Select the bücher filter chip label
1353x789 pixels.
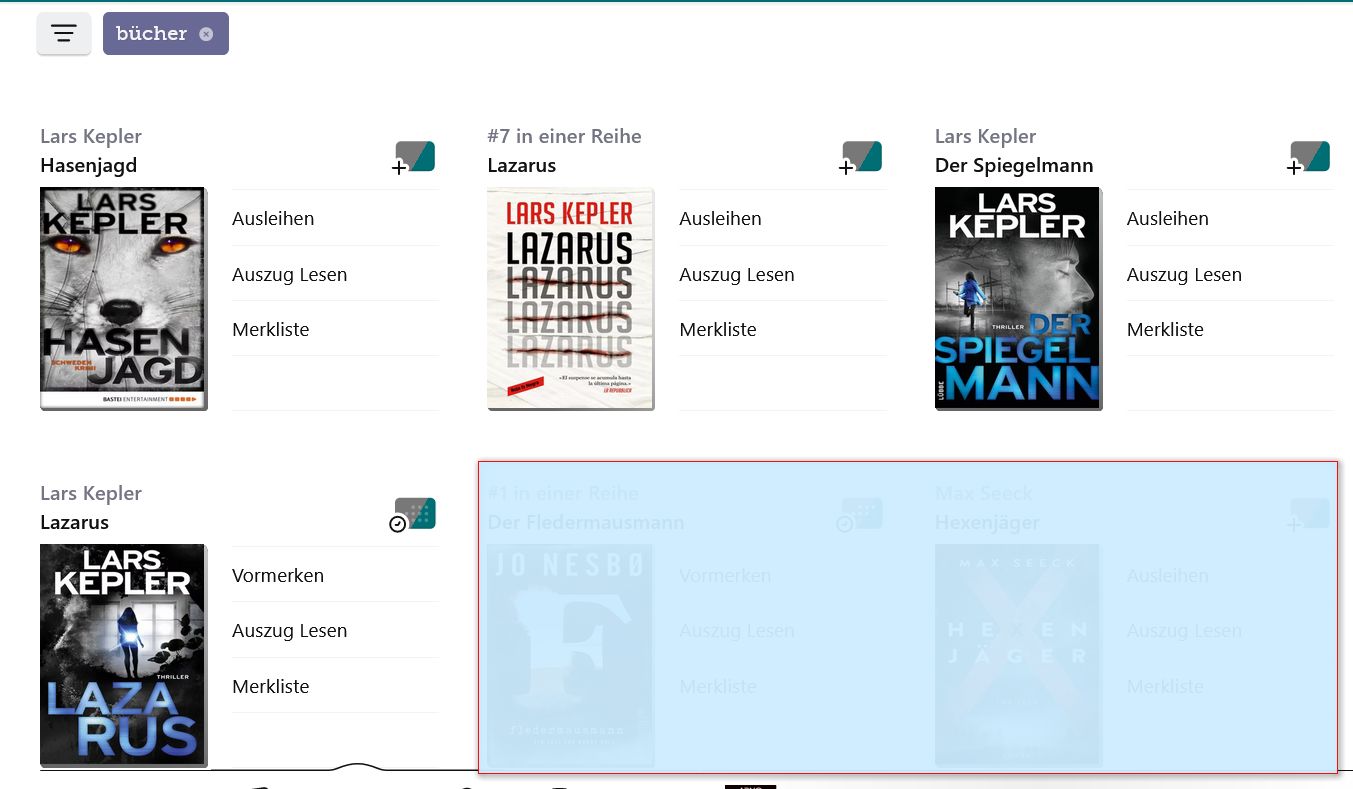tap(152, 34)
